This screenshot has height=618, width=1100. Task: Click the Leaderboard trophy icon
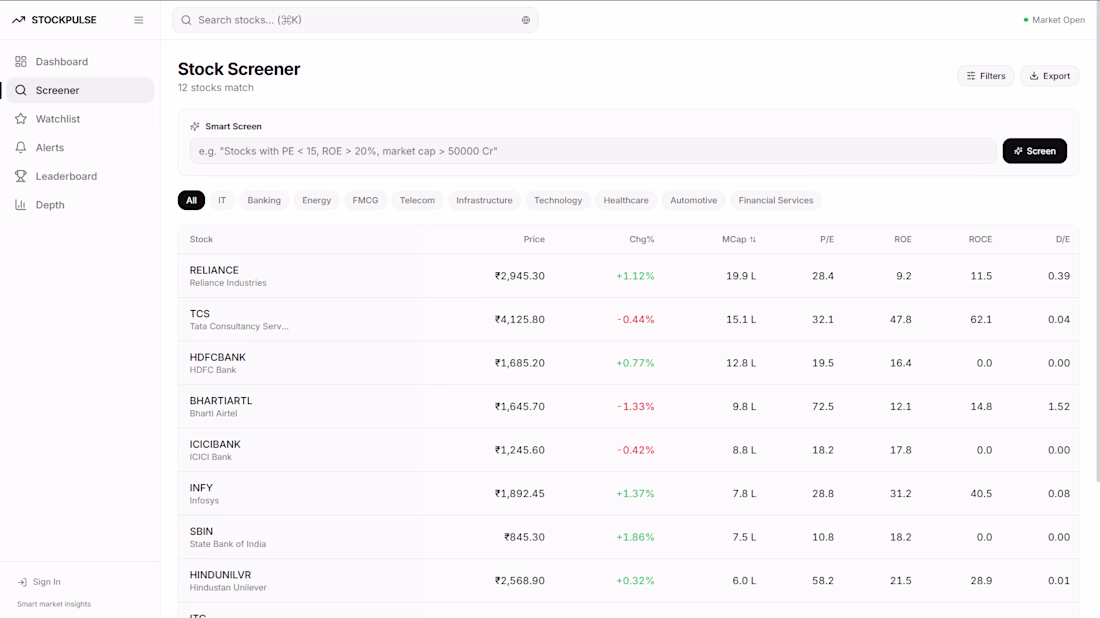point(21,176)
